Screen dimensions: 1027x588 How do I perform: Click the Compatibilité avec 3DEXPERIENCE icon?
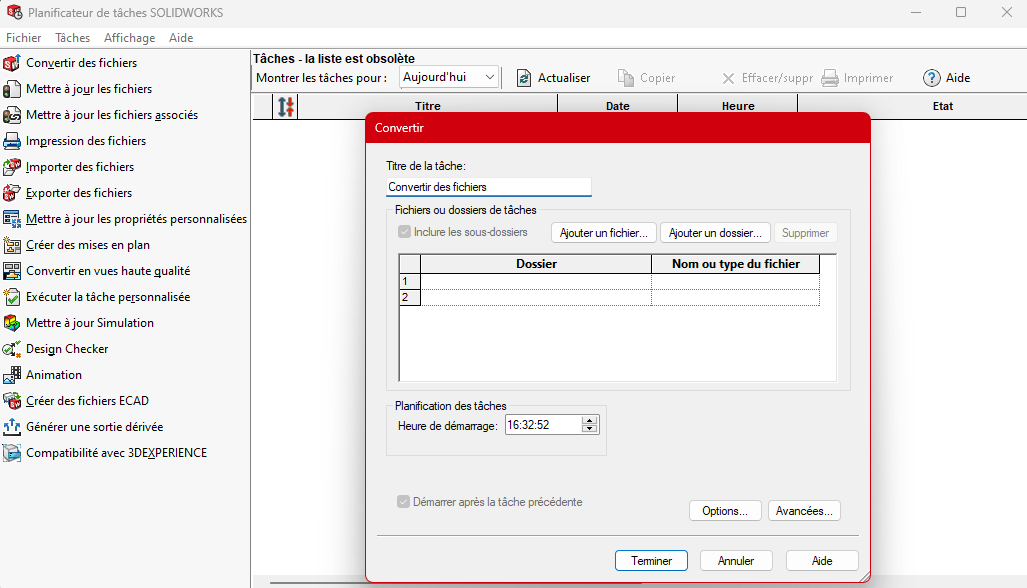tap(12, 452)
